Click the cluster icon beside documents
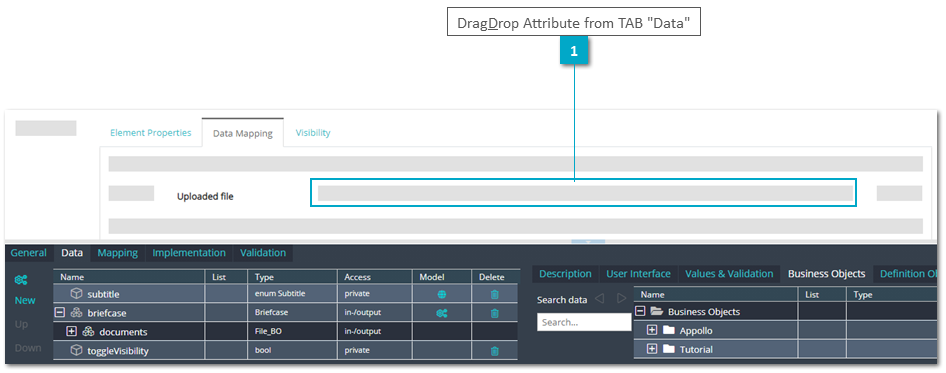Screen dimensions: 946x373 [x=88, y=331]
